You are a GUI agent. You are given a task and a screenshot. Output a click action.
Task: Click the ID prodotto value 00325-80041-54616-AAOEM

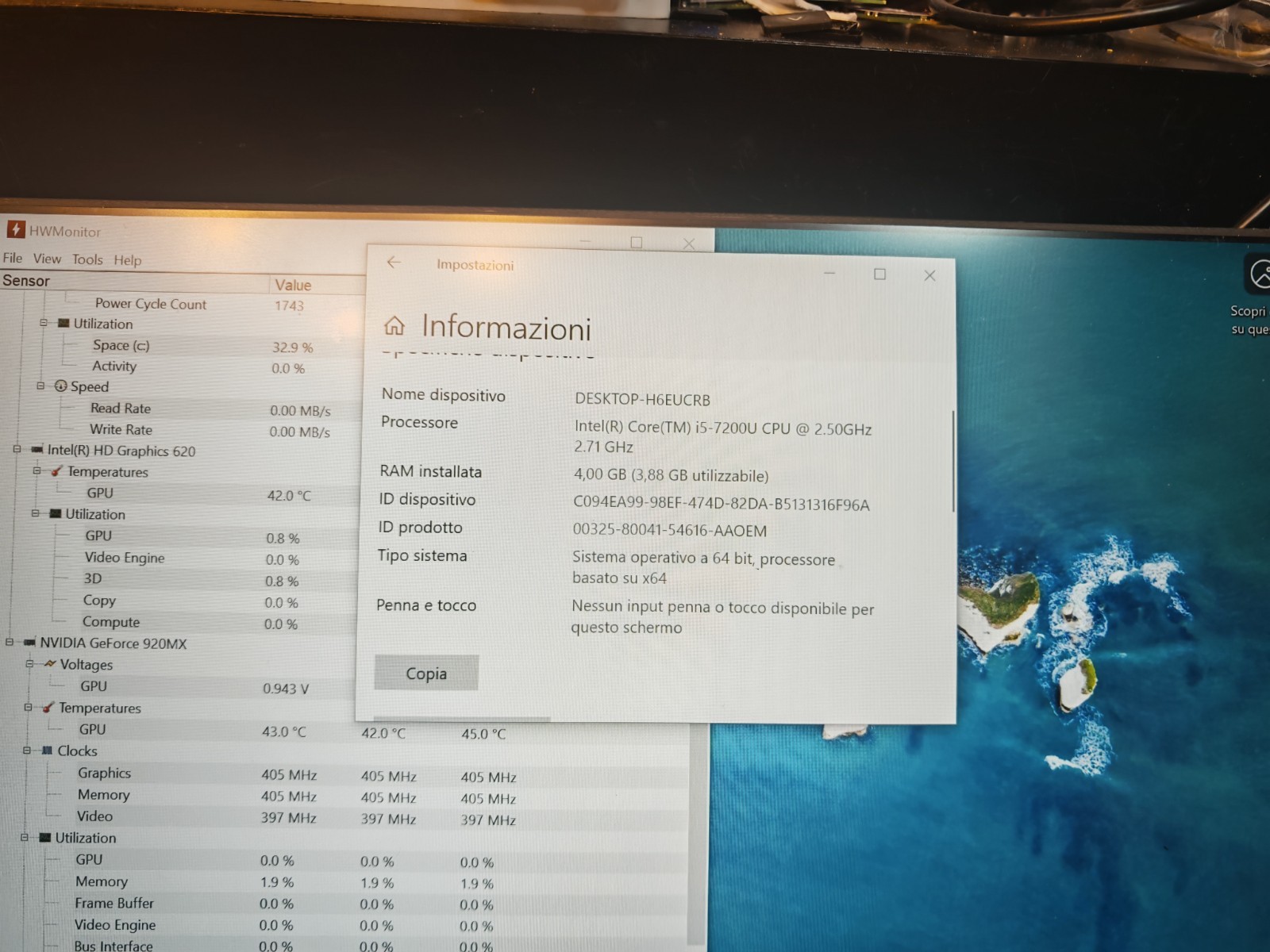tap(670, 530)
